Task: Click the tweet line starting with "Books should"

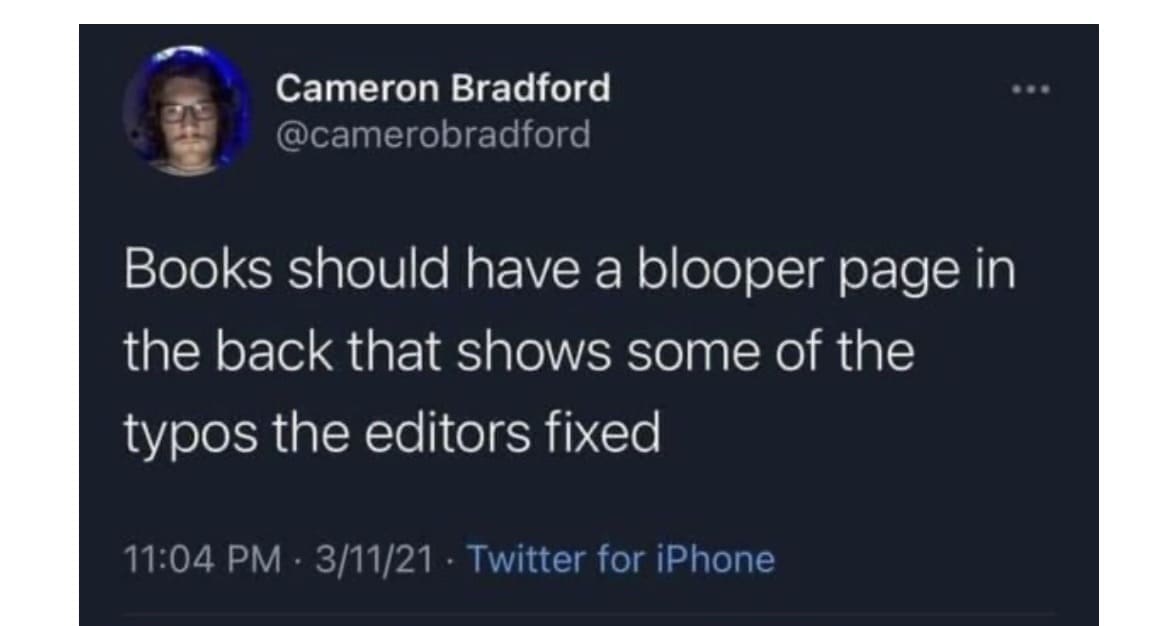Action: click(x=570, y=272)
